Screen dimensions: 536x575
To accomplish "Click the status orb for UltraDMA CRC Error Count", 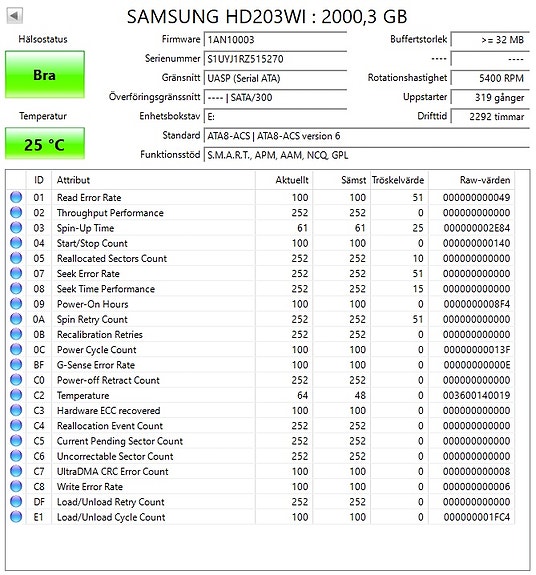I will pos(16,471).
